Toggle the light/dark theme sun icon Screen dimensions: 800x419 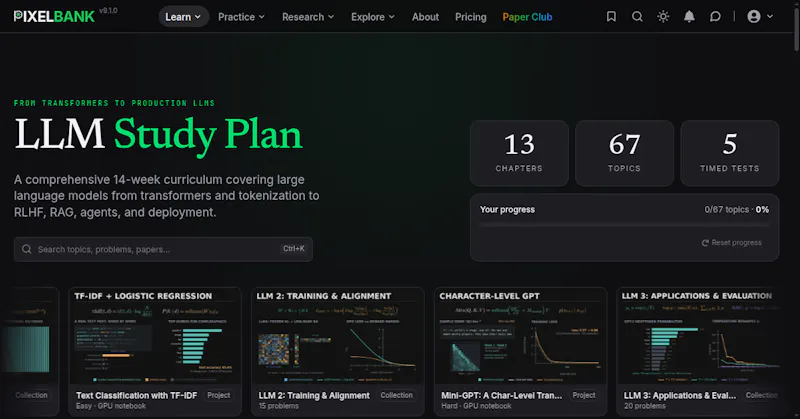[663, 17]
